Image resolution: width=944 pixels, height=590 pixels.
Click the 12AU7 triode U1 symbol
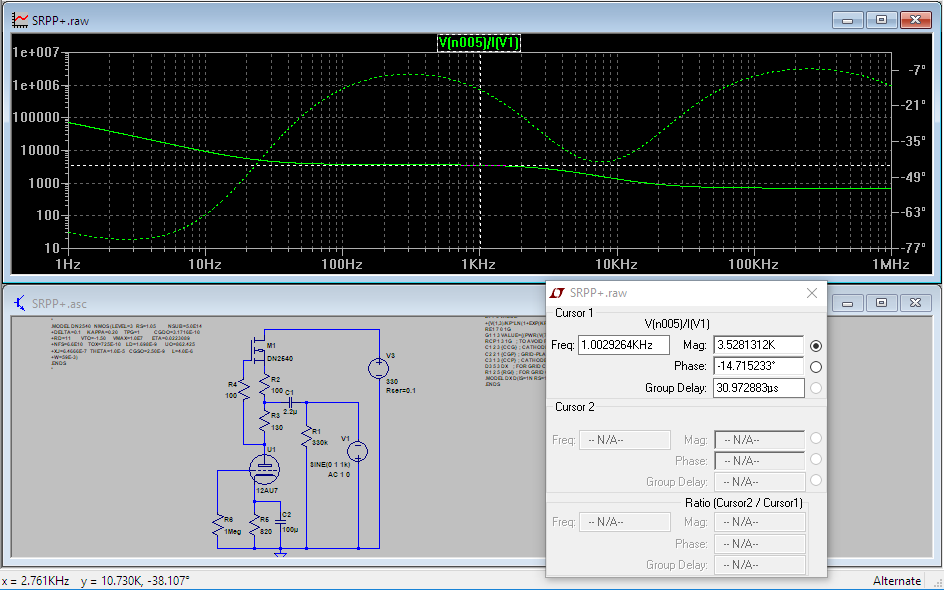click(x=264, y=468)
